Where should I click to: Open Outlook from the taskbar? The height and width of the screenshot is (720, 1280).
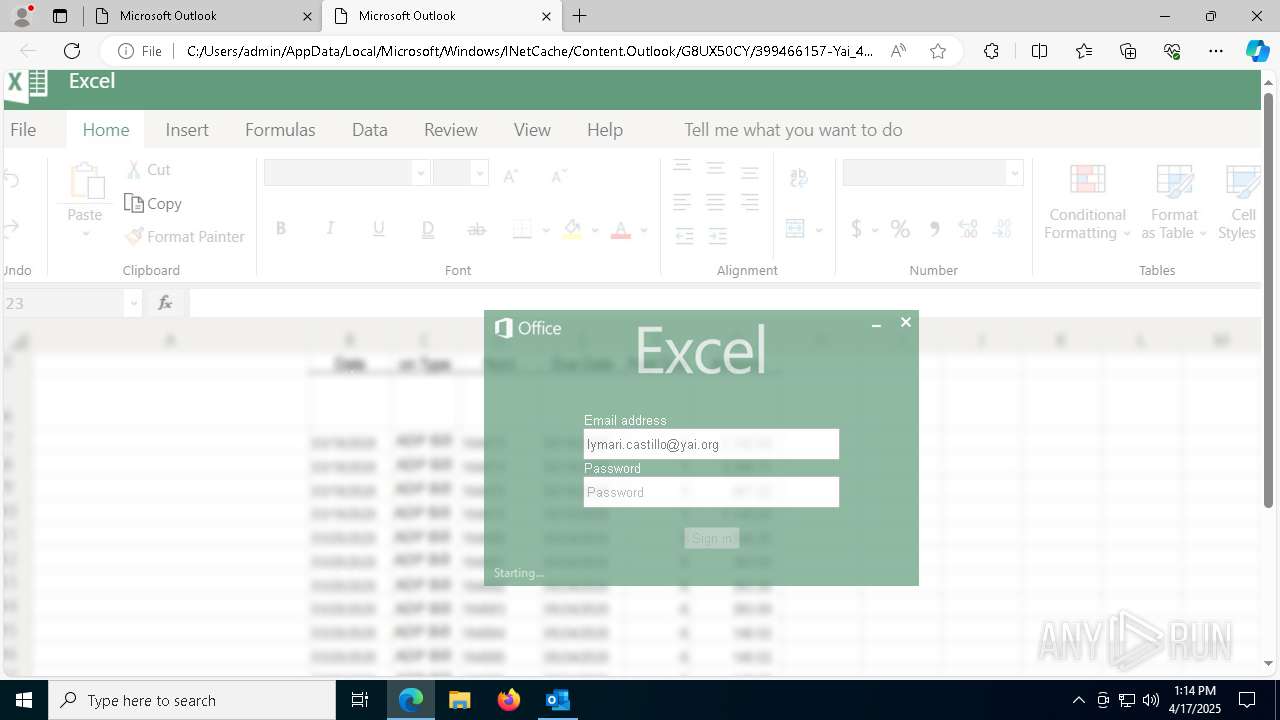(558, 700)
